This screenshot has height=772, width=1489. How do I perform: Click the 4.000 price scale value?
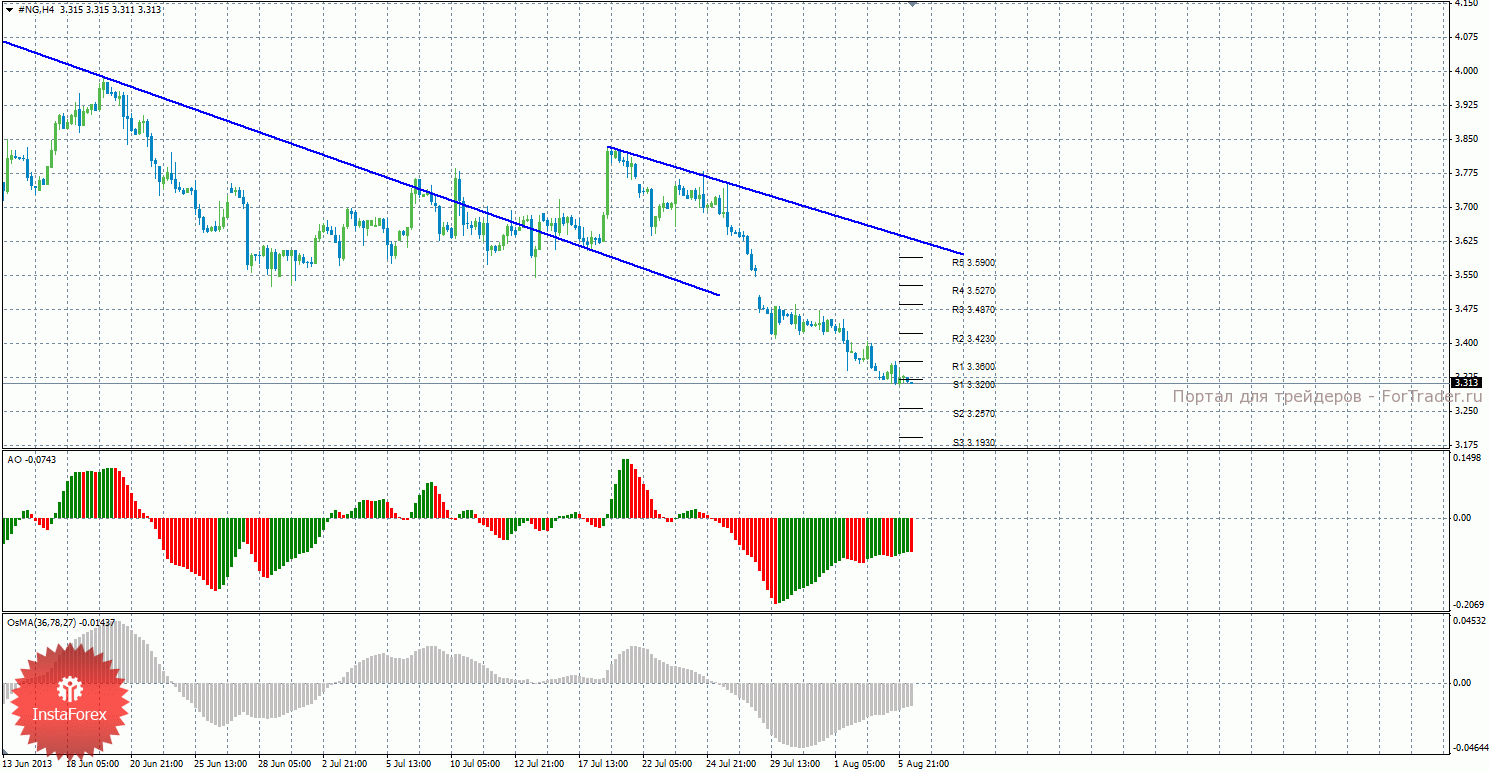1465,71
